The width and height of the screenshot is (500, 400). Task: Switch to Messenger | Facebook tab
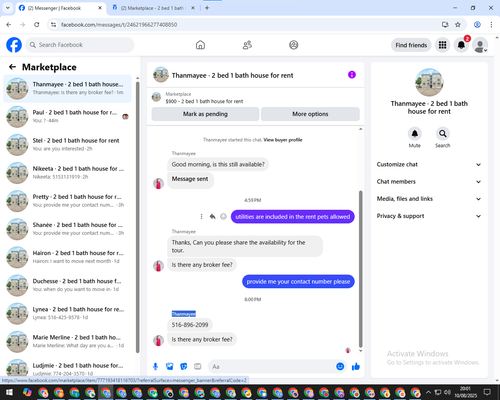tap(60, 8)
